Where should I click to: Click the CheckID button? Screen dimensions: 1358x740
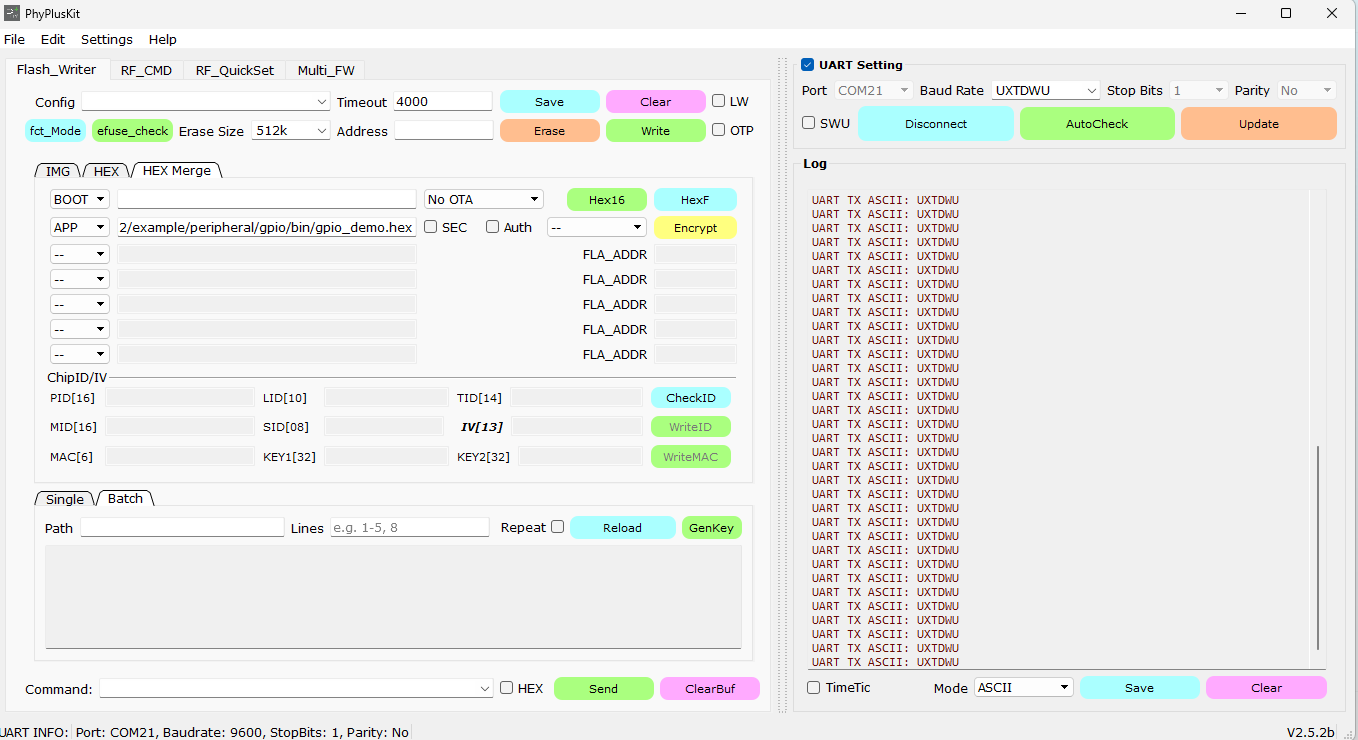[x=691, y=397]
